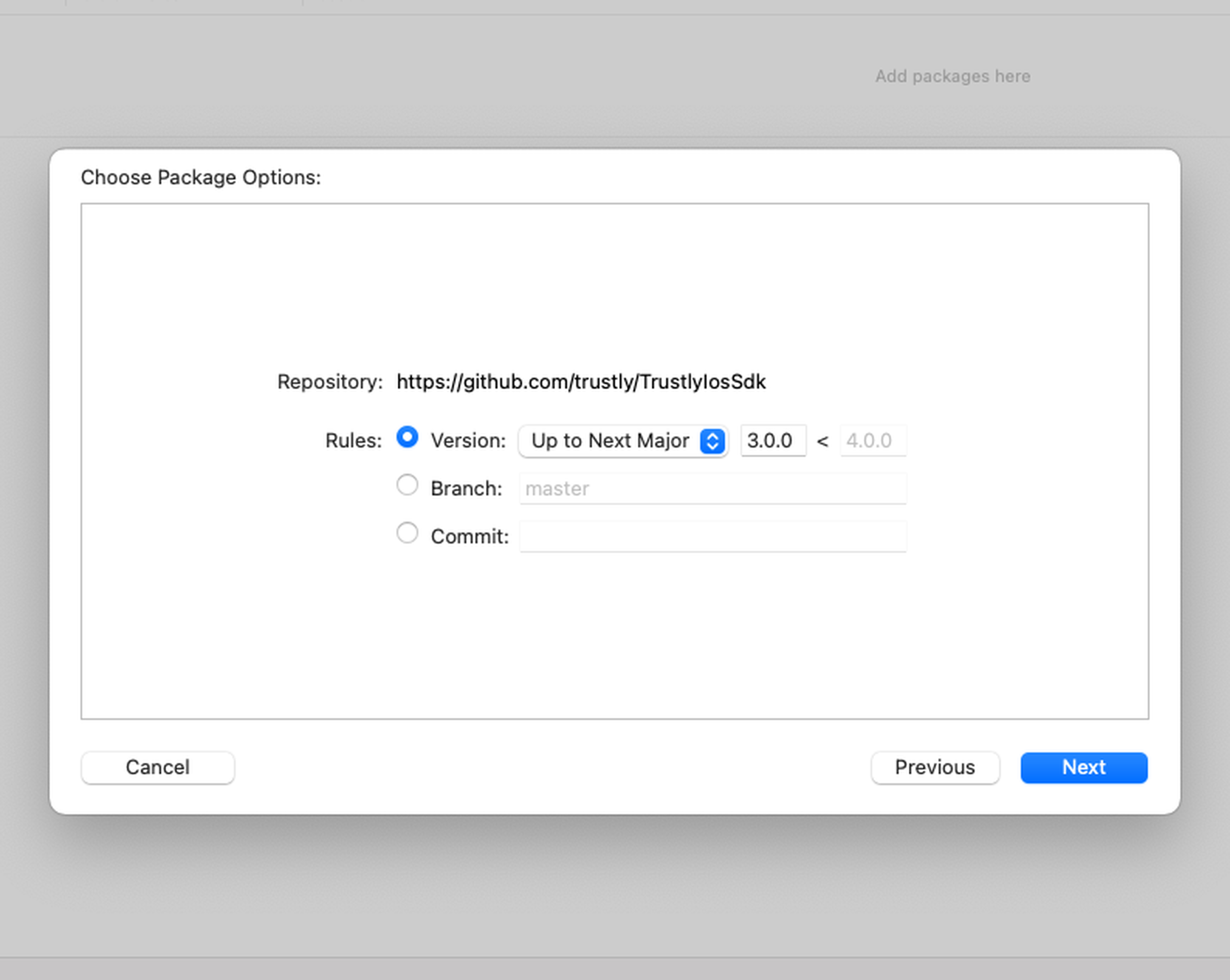Image resolution: width=1230 pixels, height=980 pixels.
Task: Click the Add packages here placeholder text
Action: (x=953, y=77)
